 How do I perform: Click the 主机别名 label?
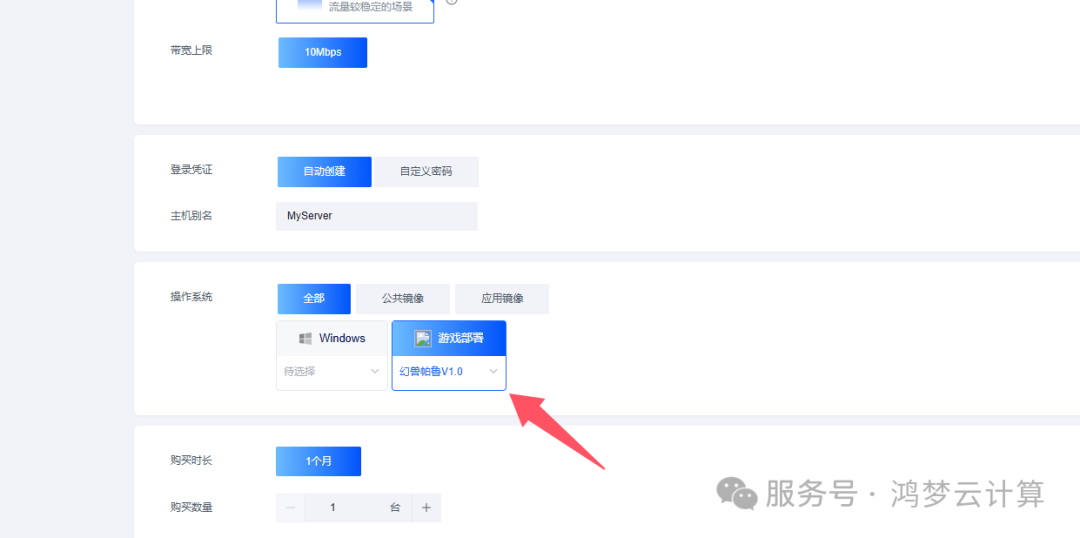tap(191, 216)
